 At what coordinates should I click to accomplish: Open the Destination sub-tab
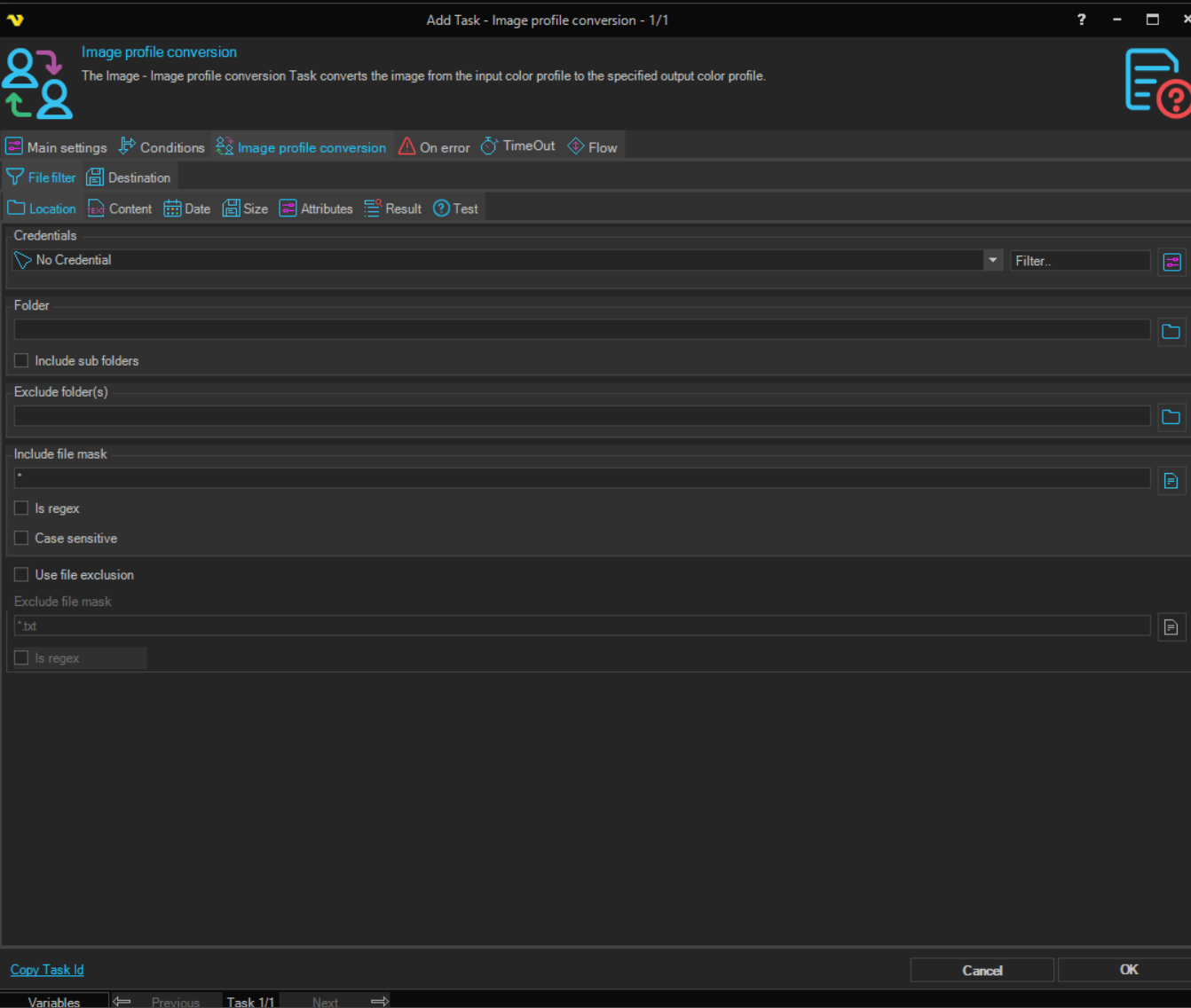[130, 177]
